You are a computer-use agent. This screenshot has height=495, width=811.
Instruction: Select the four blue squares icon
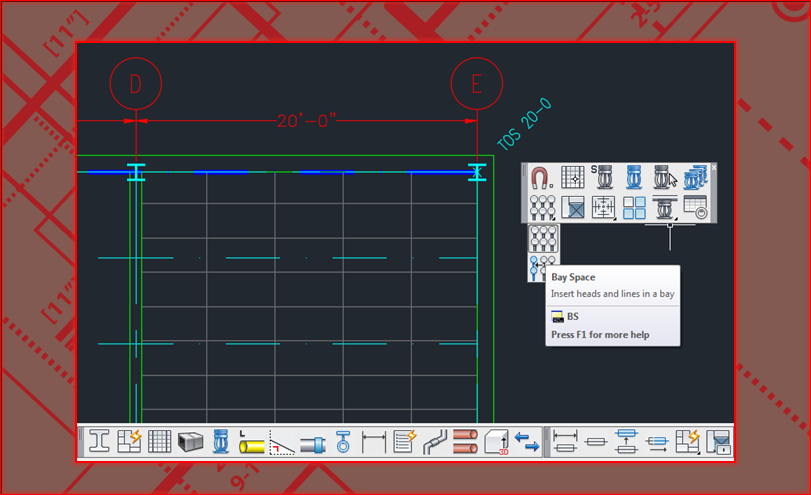click(x=633, y=208)
